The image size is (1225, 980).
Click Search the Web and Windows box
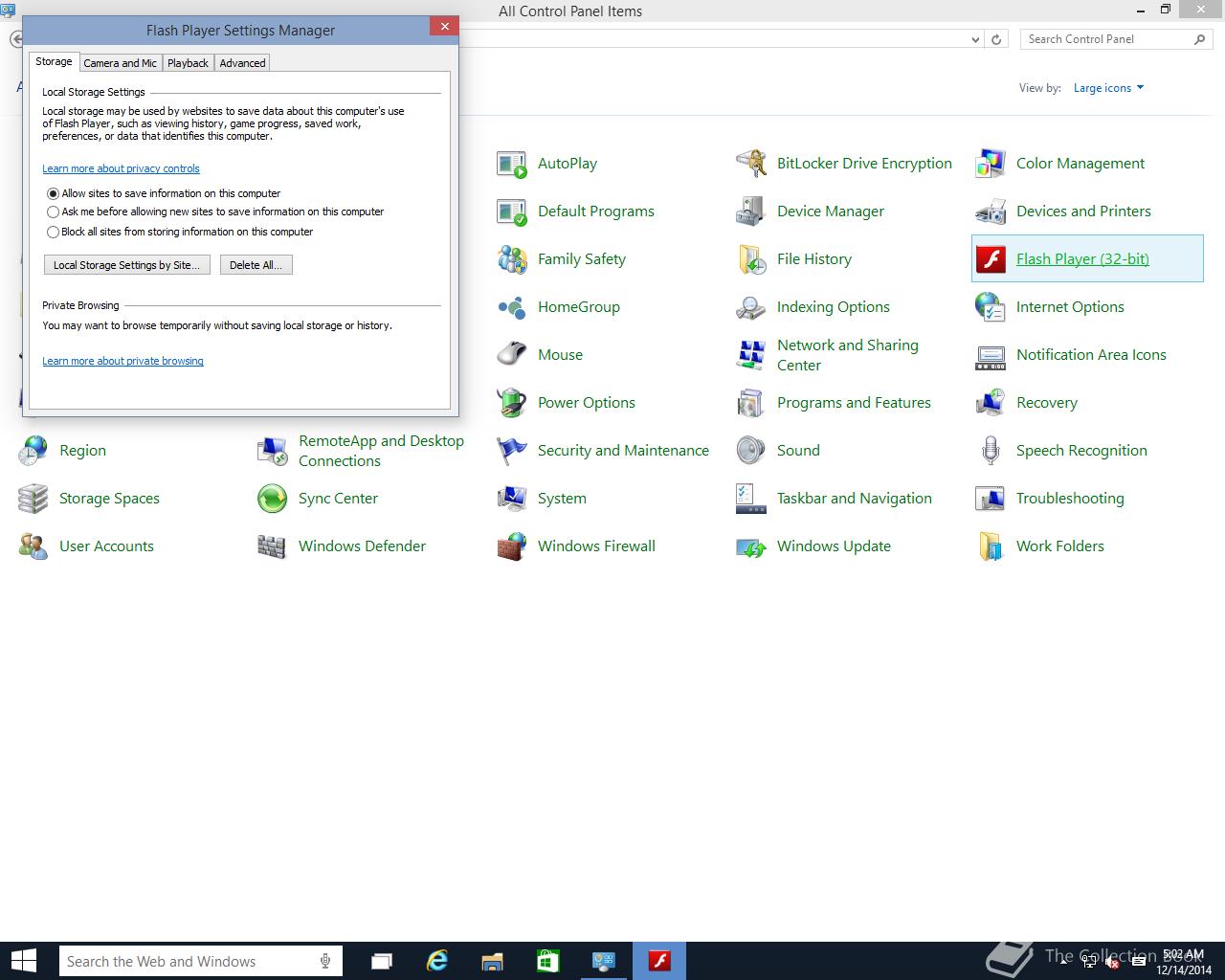200,961
